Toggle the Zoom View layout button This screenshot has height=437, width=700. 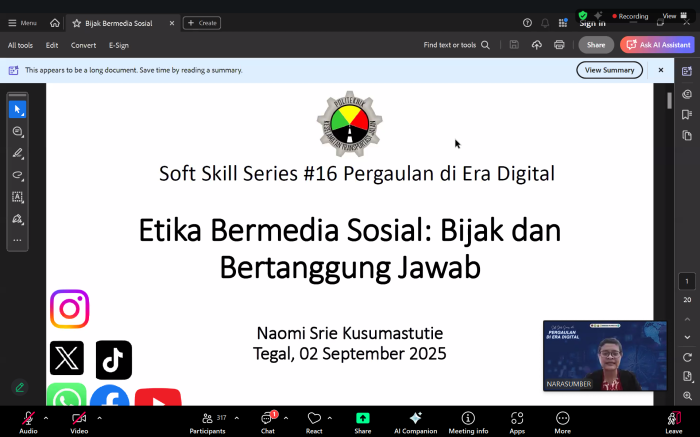pos(669,17)
